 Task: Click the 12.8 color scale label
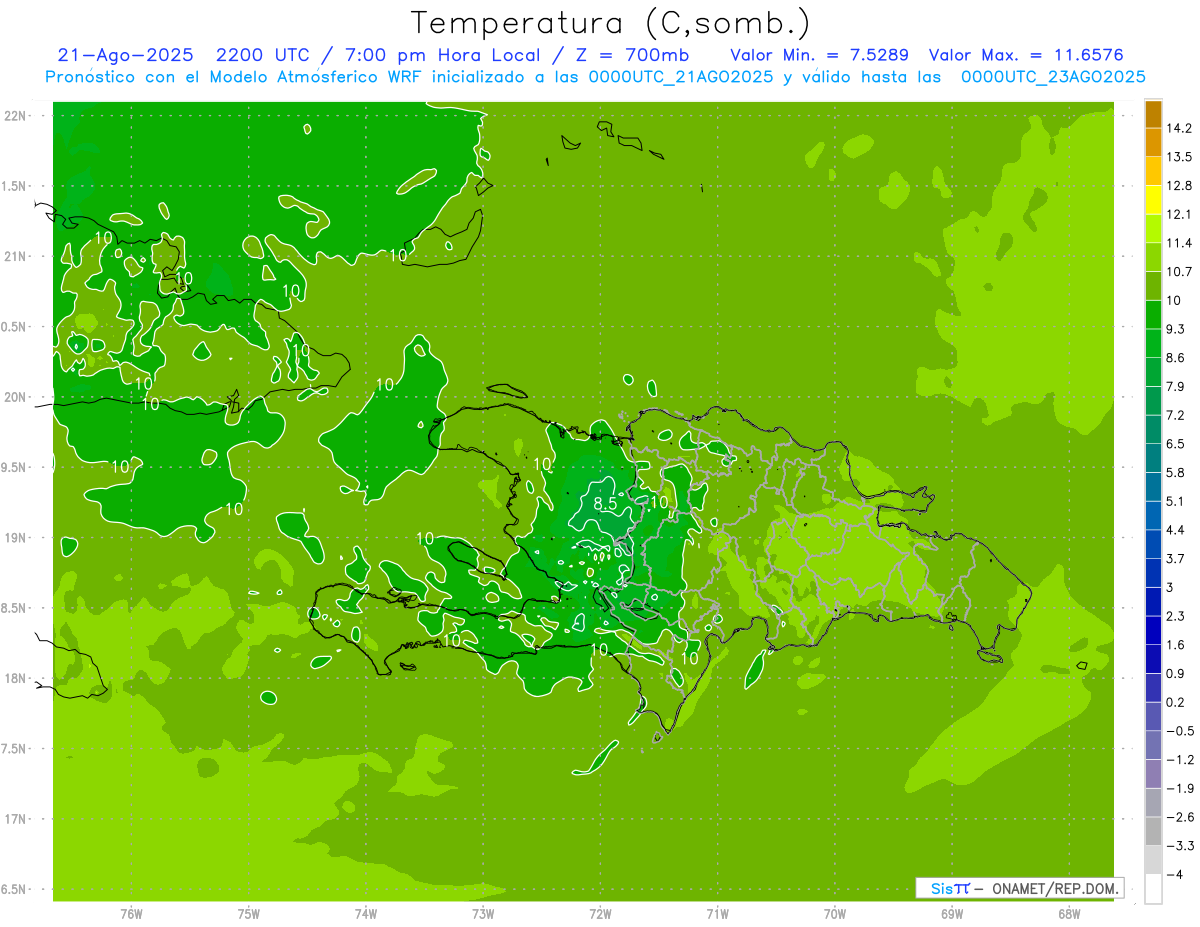[1180, 186]
